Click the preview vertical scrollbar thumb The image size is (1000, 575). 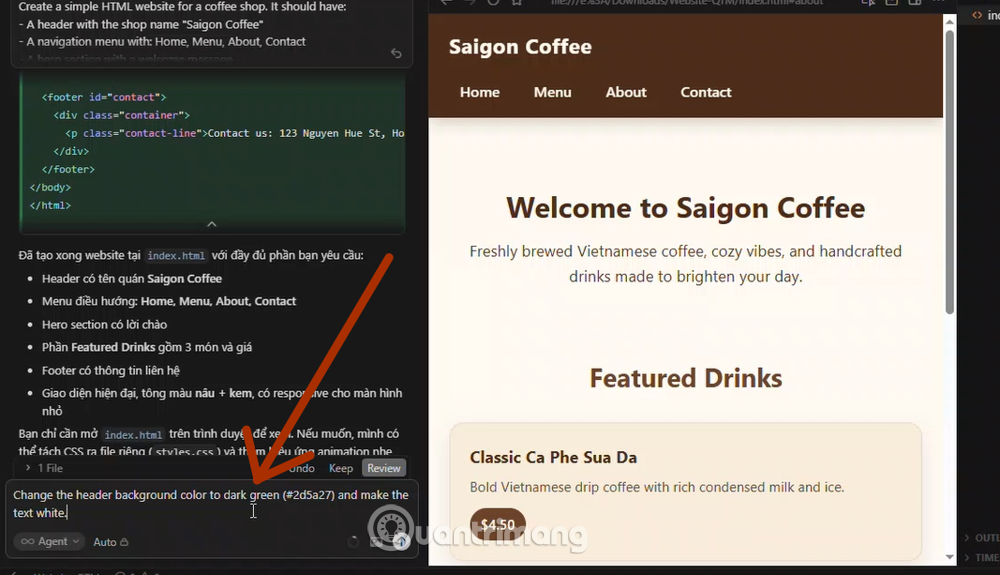(950, 171)
